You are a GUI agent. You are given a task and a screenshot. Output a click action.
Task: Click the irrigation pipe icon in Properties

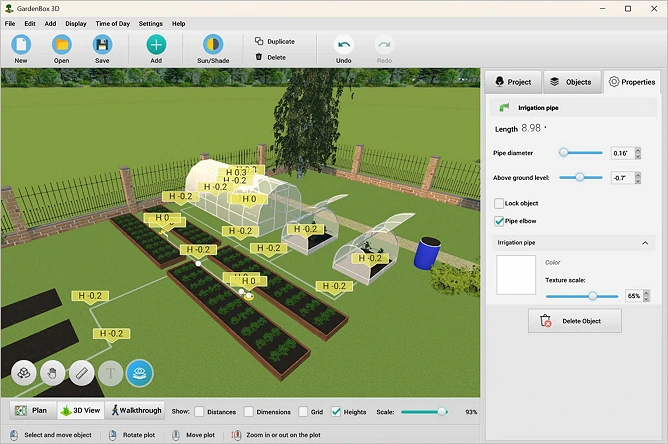coord(504,108)
